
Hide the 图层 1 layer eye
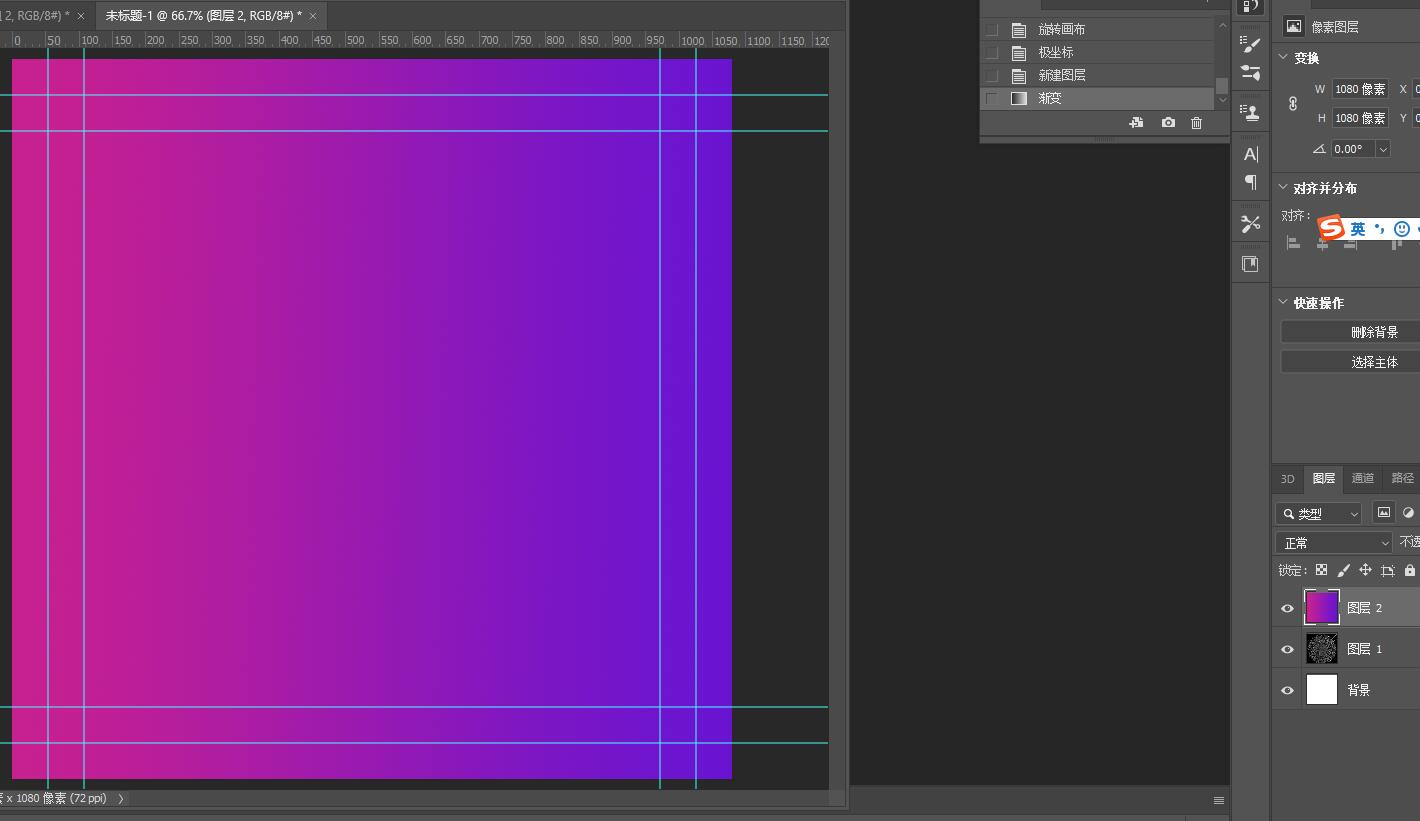click(x=1287, y=649)
